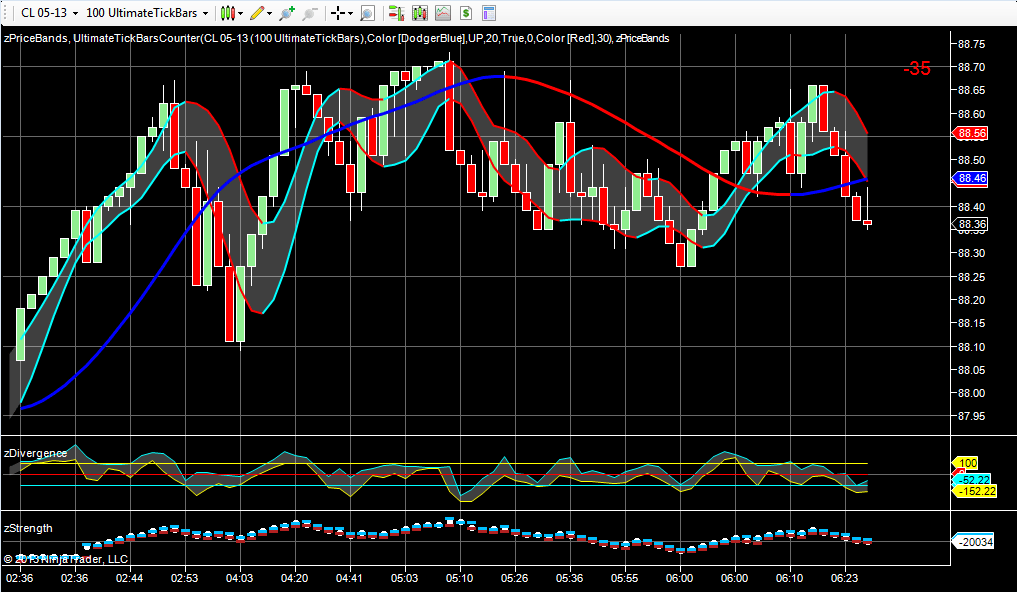Click the yellow 100 divergence level marker

click(966, 463)
